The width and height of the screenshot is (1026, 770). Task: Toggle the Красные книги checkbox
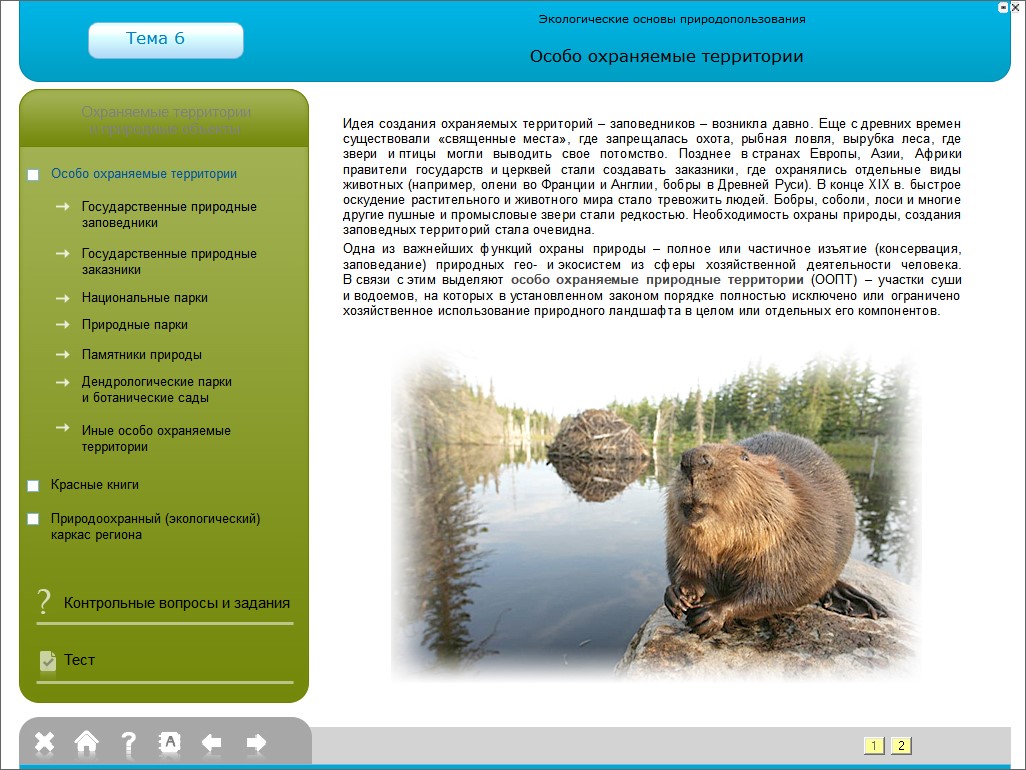point(33,486)
